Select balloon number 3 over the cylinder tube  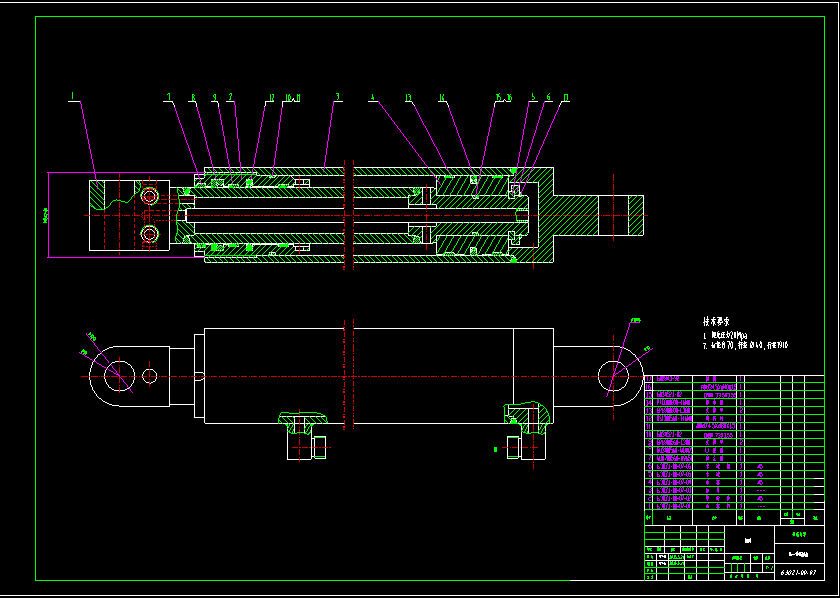pyautogui.click(x=338, y=97)
